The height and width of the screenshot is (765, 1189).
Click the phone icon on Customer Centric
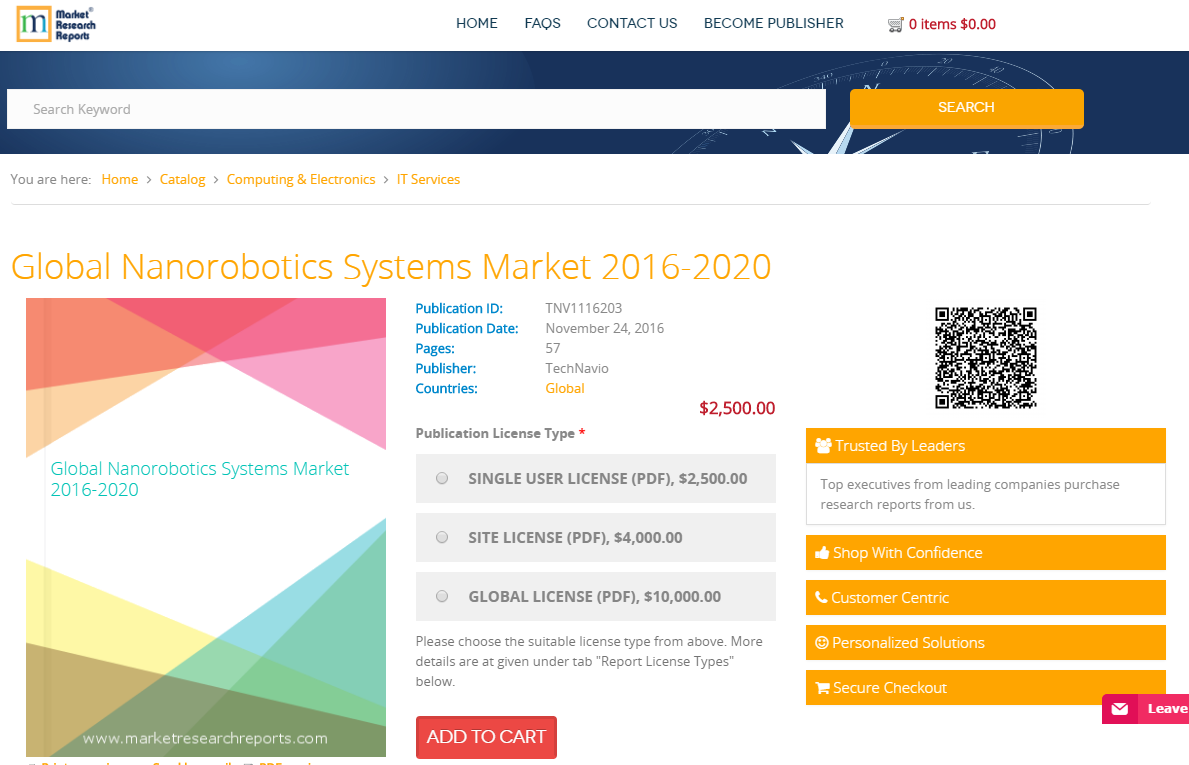(x=821, y=597)
